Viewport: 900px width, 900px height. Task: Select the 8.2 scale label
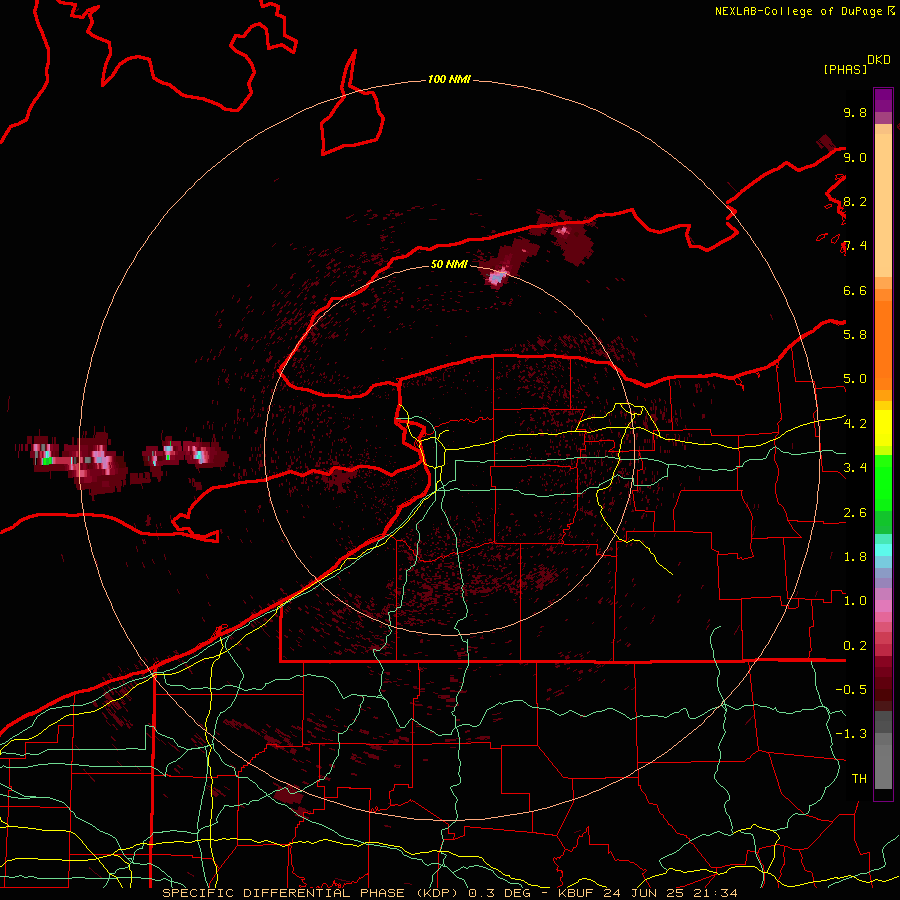coord(855,201)
